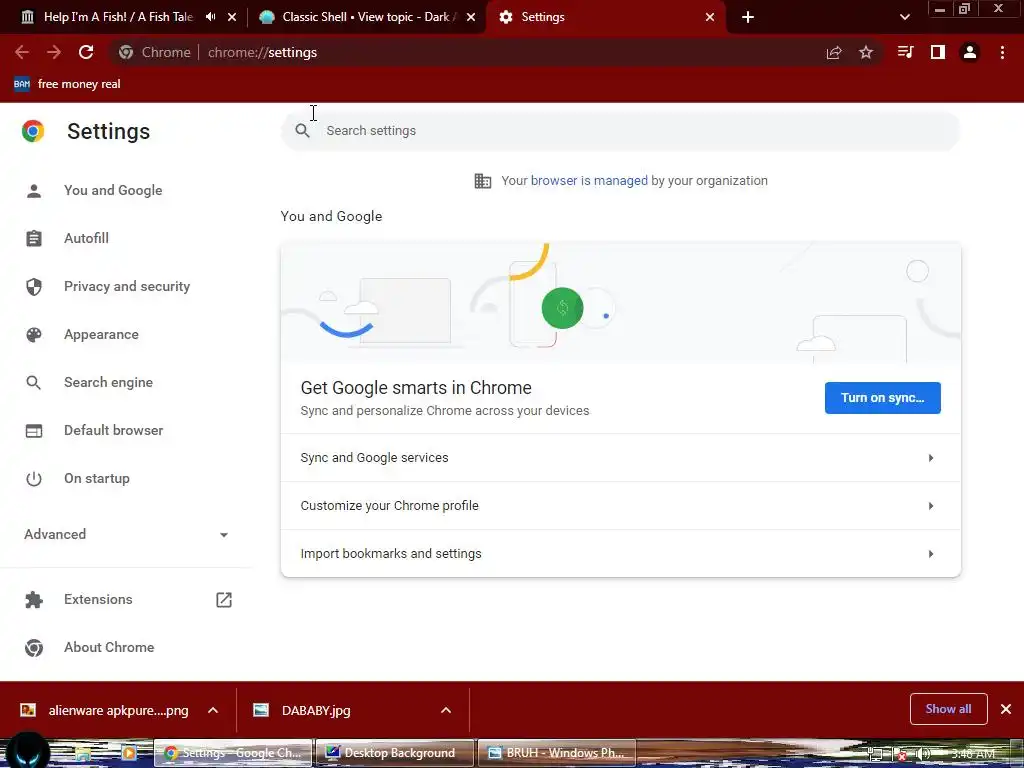Open Sync and Google services row
Screen dimensions: 1024x768
(x=620, y=458)
